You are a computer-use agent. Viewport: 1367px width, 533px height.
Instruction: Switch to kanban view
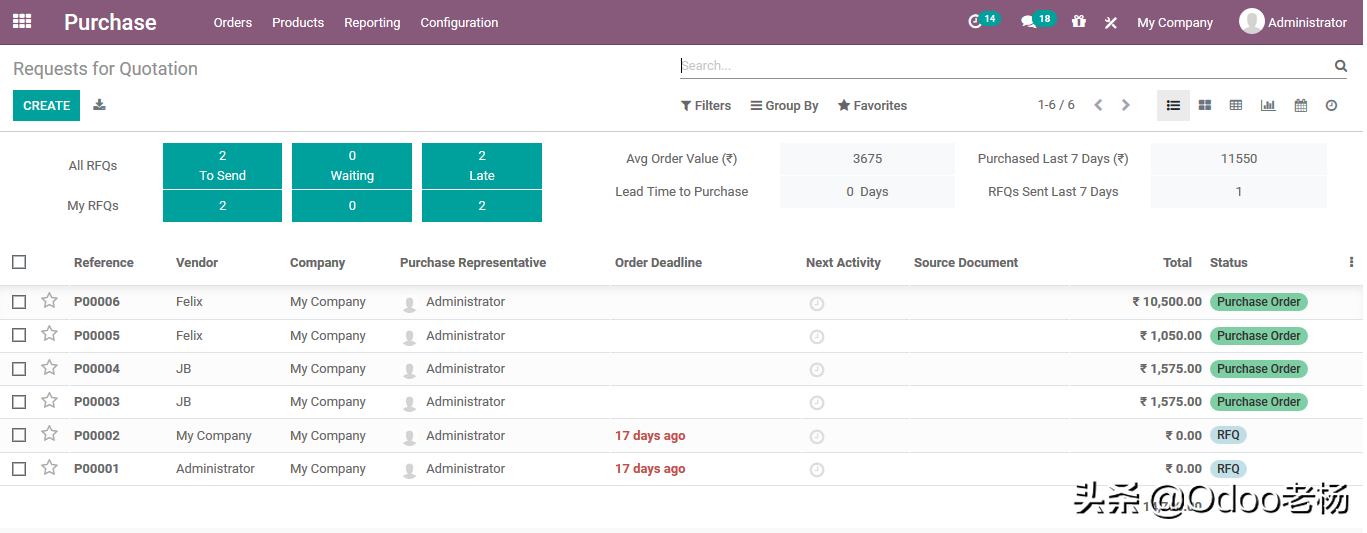[1205, 105]
